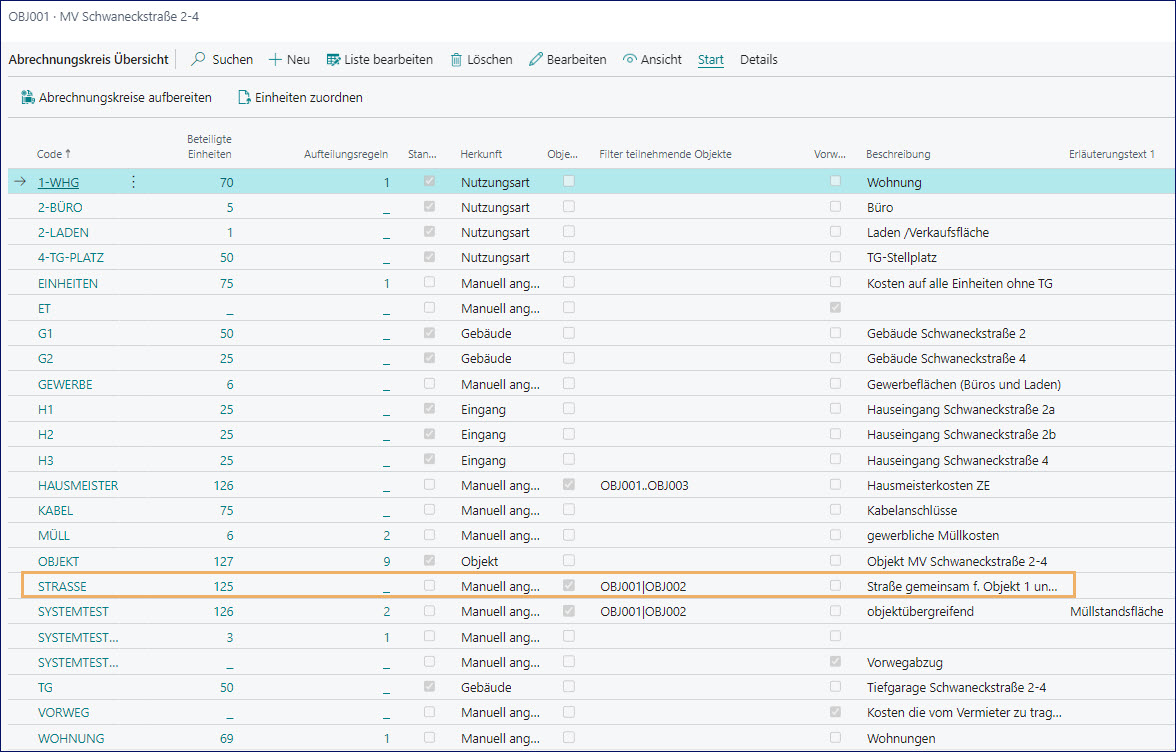Toggle Objekt checkbox in HAUSMEISTER row

[569, 485]
